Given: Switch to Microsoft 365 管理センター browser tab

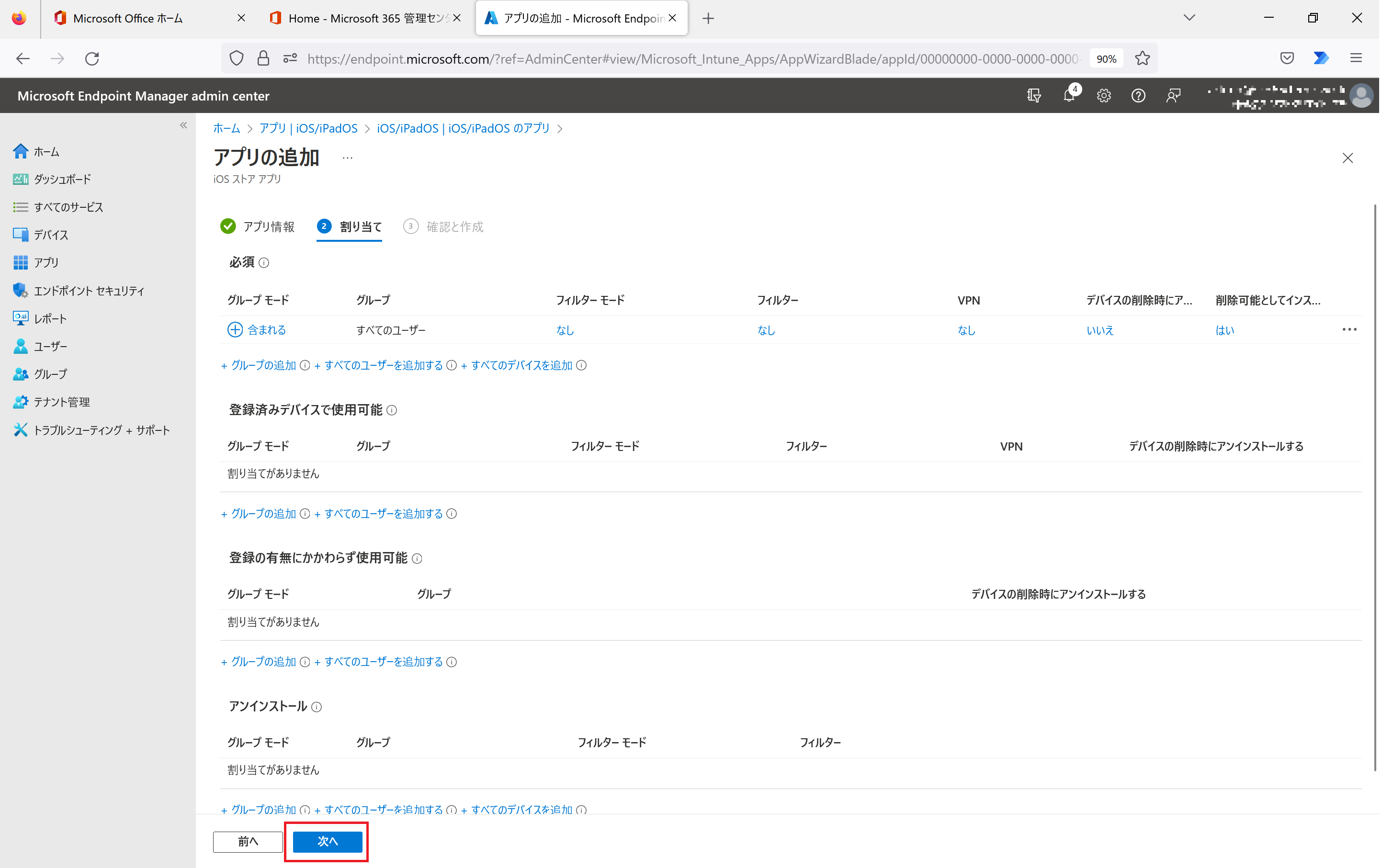Looking at the screenshot, I should [365, 18].
